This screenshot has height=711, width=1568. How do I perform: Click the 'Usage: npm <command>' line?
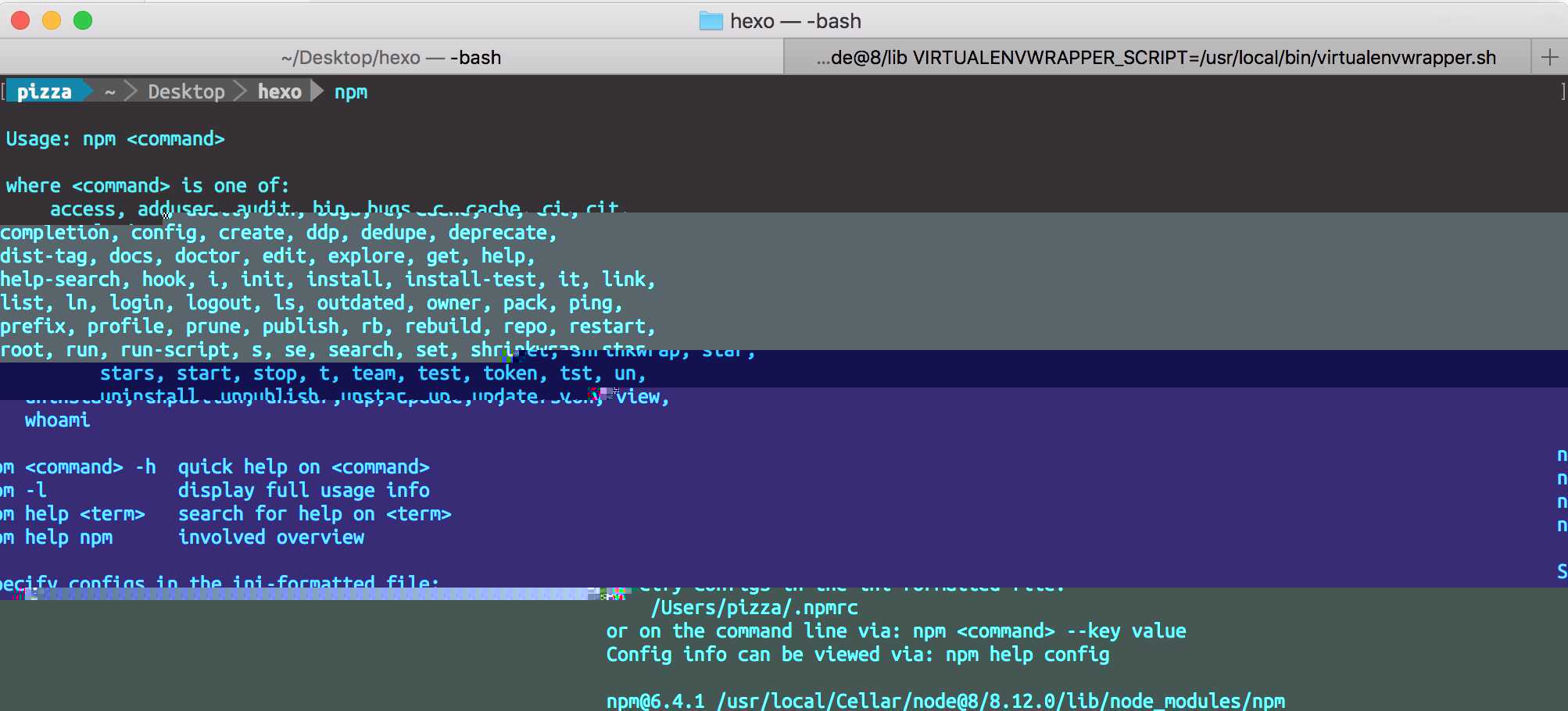pyautogui.click(x=116, y=139)
